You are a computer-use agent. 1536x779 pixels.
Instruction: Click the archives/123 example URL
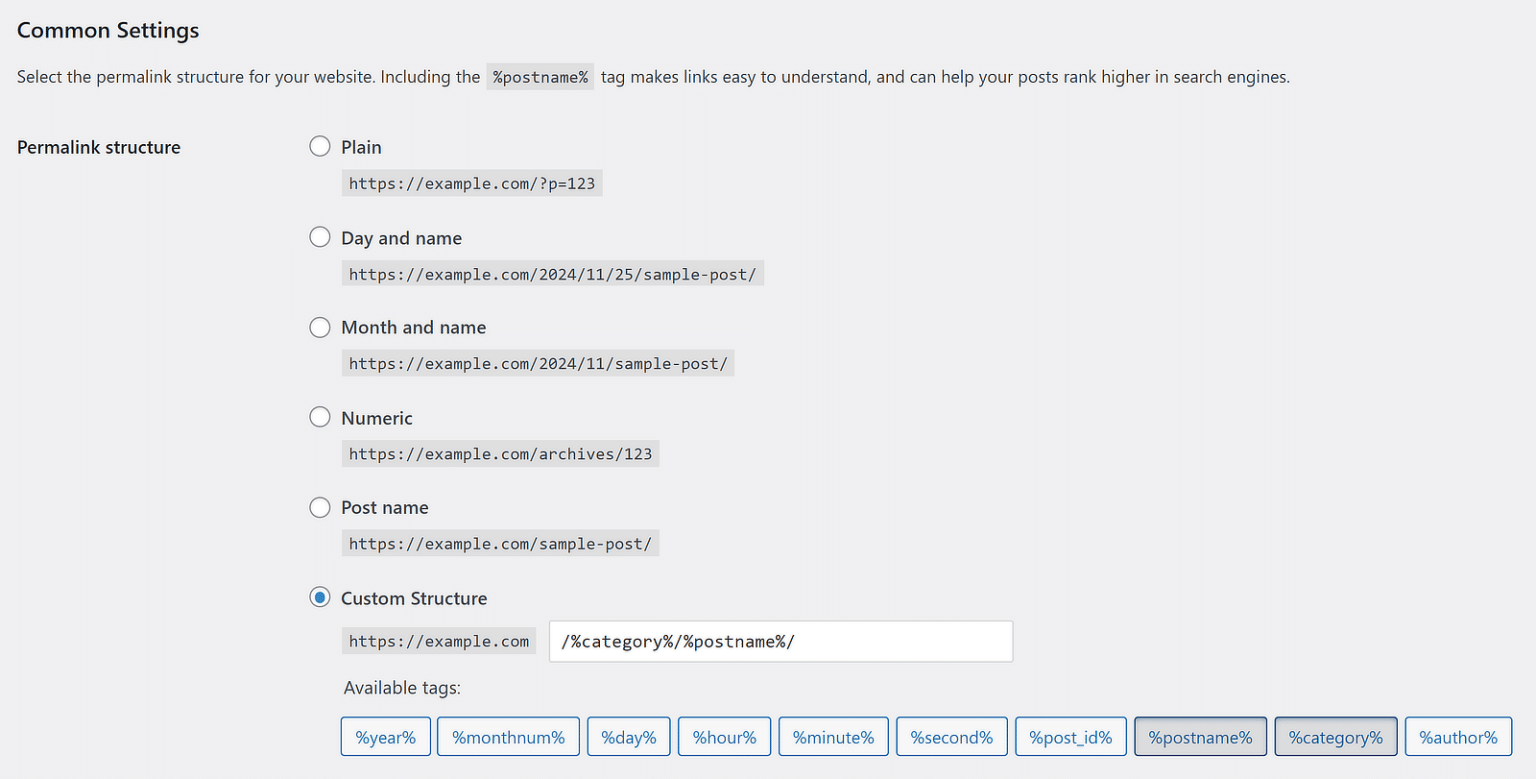click(500, 454)
